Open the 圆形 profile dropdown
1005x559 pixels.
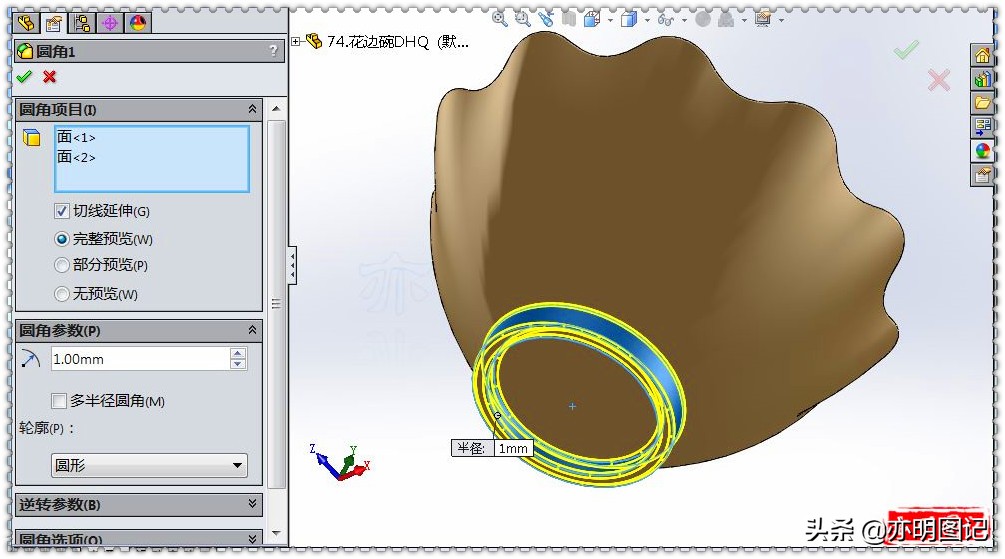149,465
